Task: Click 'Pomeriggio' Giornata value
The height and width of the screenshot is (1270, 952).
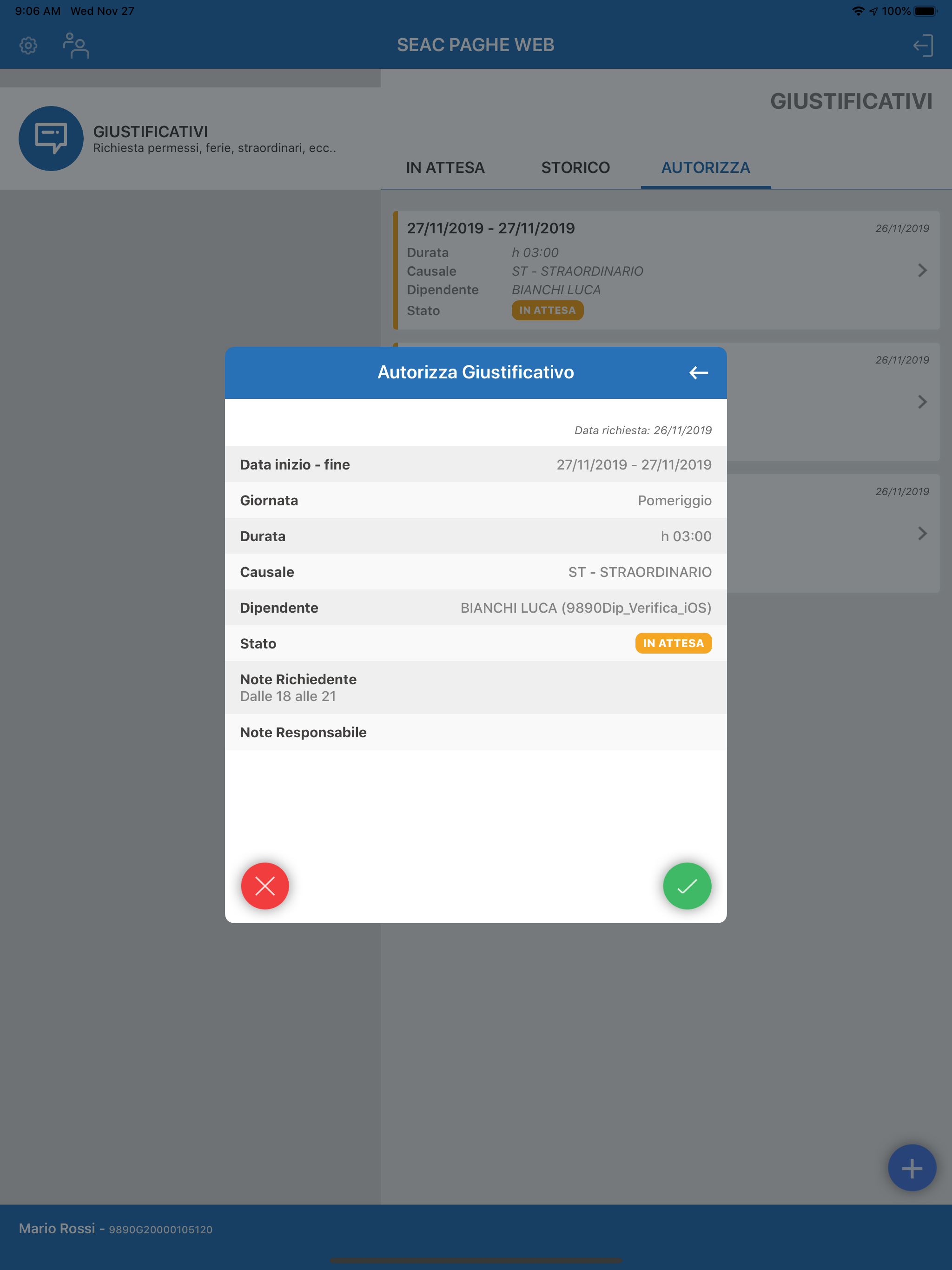Action: coord(674,501)
